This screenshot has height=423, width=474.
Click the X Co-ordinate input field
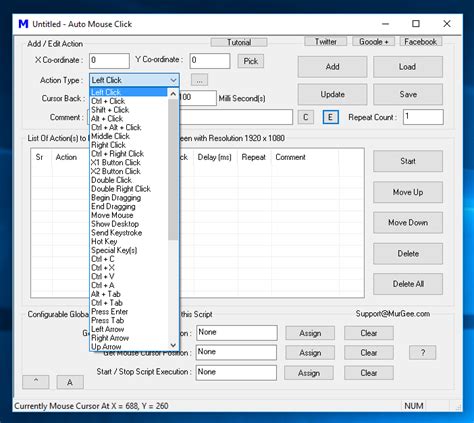point(109,61)
